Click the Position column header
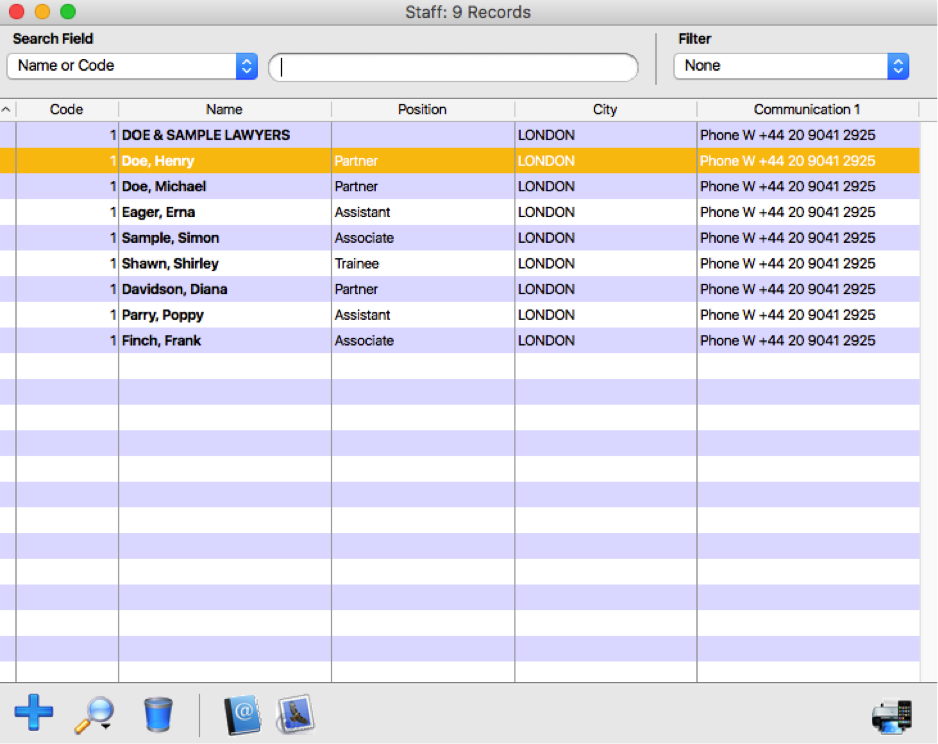This screenshot has width=938, height=744. [422, 109]
